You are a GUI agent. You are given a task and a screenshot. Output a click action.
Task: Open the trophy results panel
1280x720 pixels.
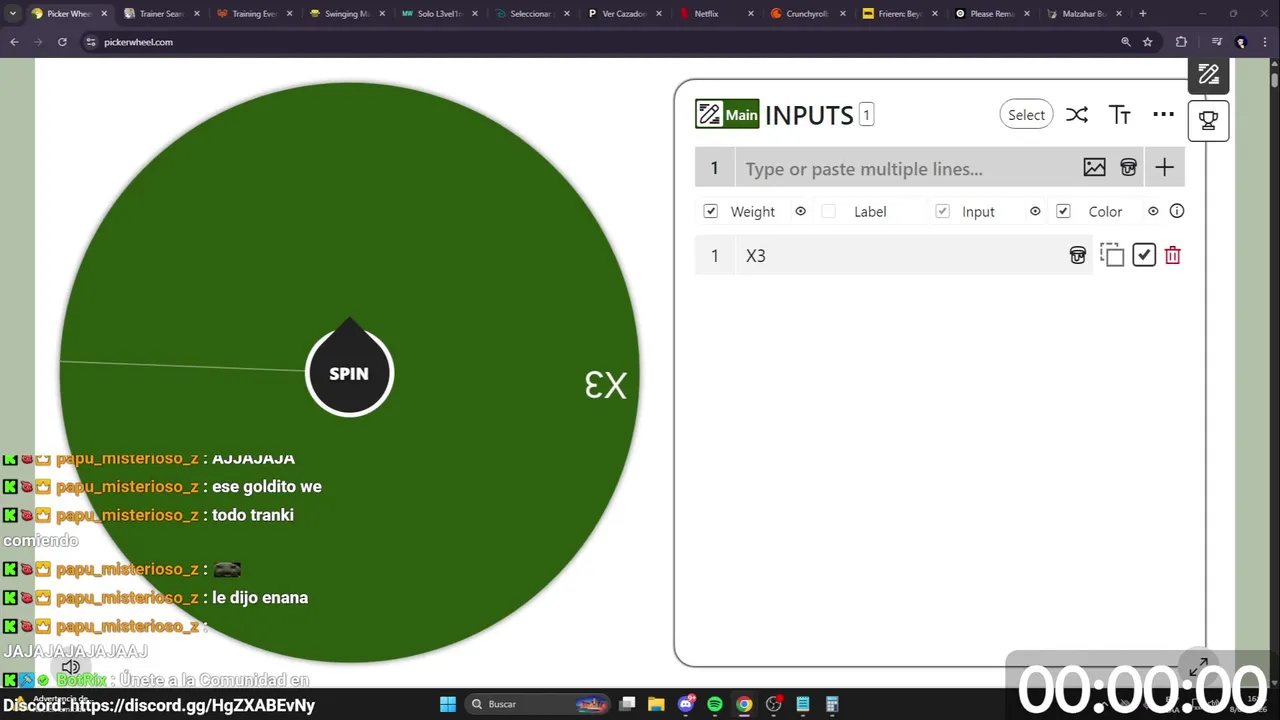click(1208, 120)
